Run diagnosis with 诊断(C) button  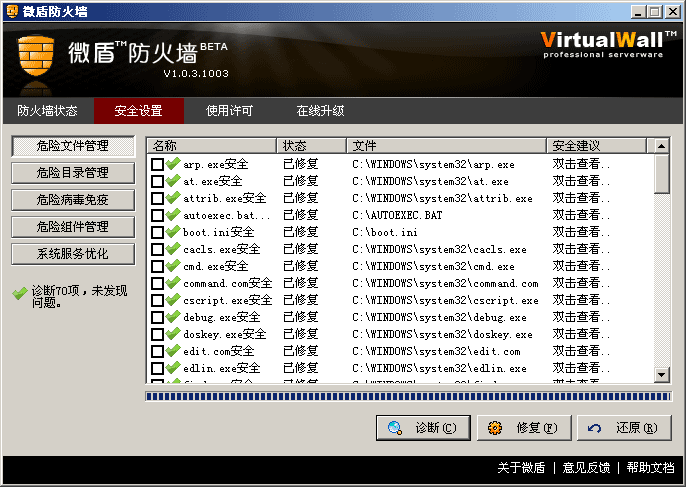click(x=424, y=428)
